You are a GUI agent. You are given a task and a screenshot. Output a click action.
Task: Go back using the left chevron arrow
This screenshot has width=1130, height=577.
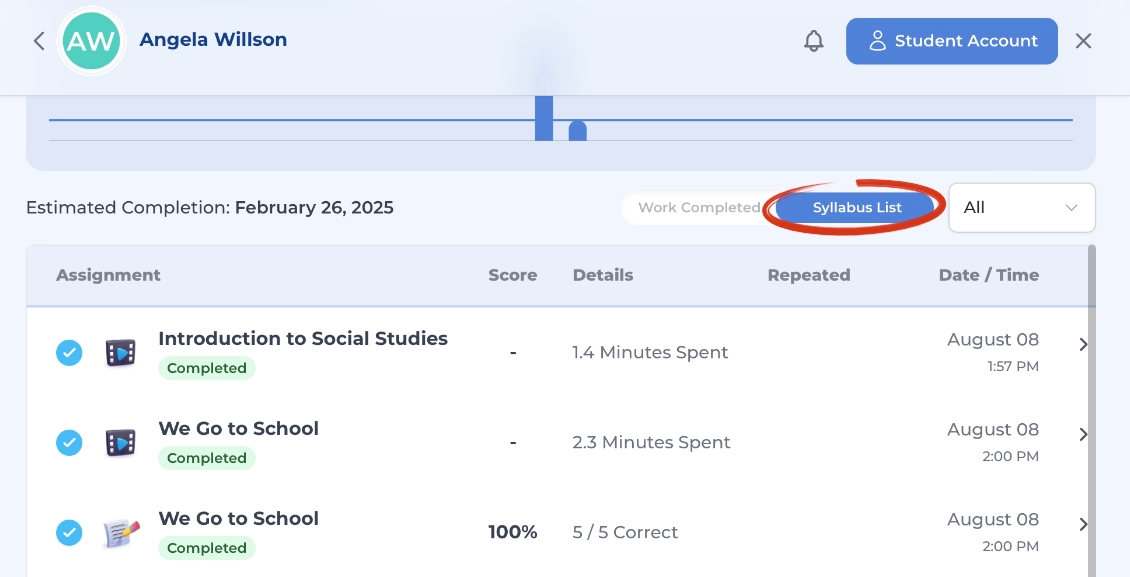tap(39, 41)
